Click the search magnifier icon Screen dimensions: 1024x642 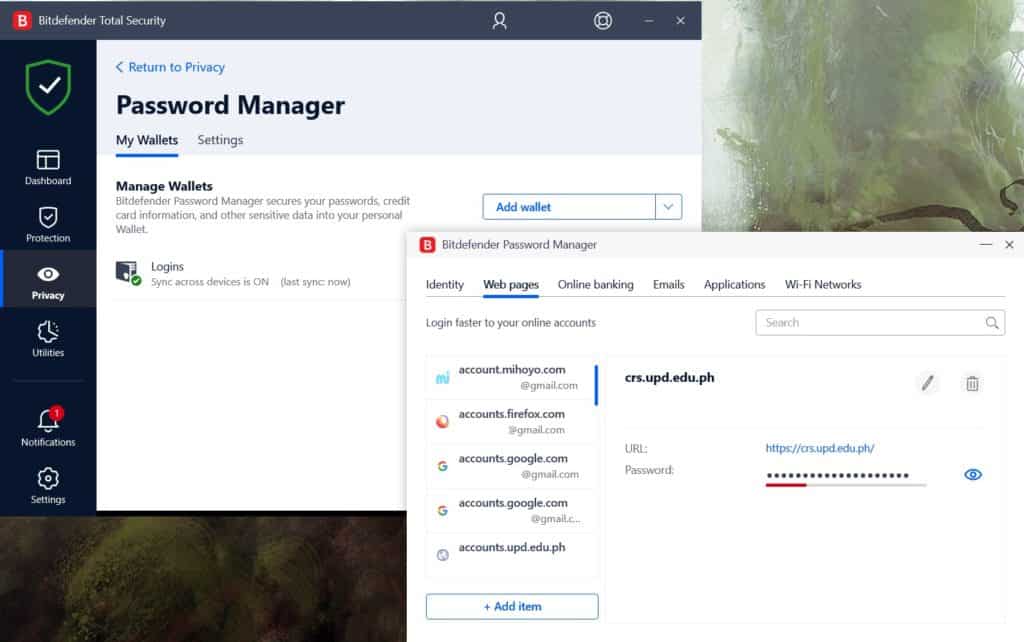(991, 323)
